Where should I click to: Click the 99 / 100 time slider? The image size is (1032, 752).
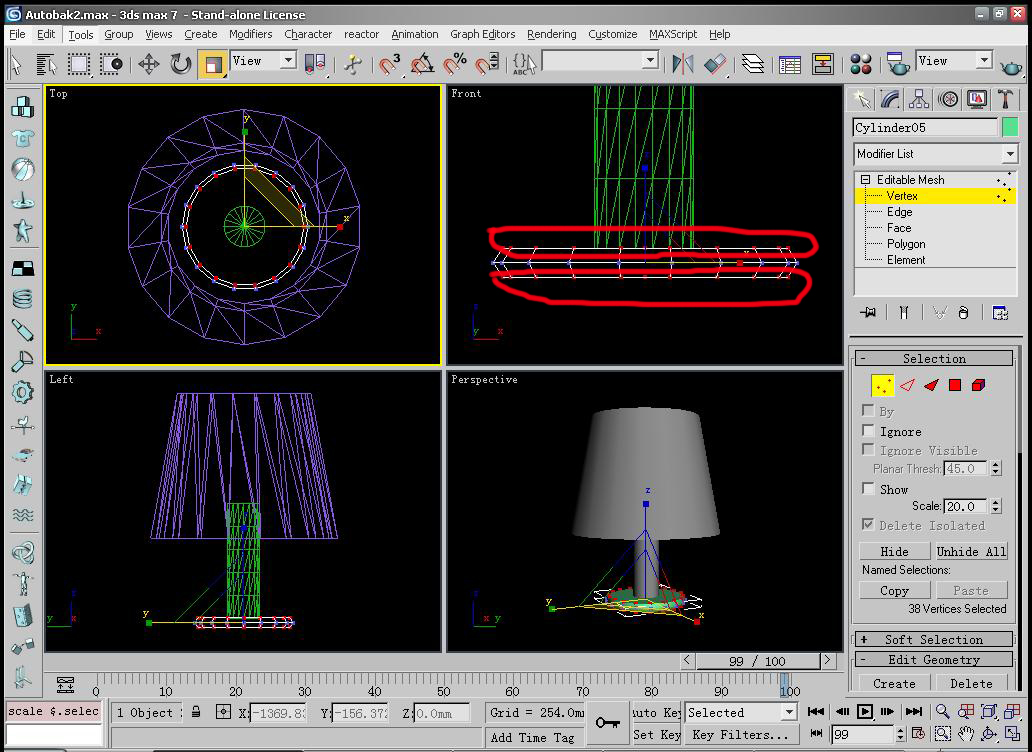[x=757, y=661]
